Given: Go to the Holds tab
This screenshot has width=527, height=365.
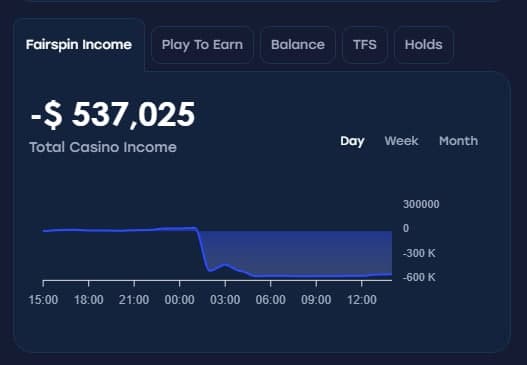Looking at the screenshot, I should (423, 45).
